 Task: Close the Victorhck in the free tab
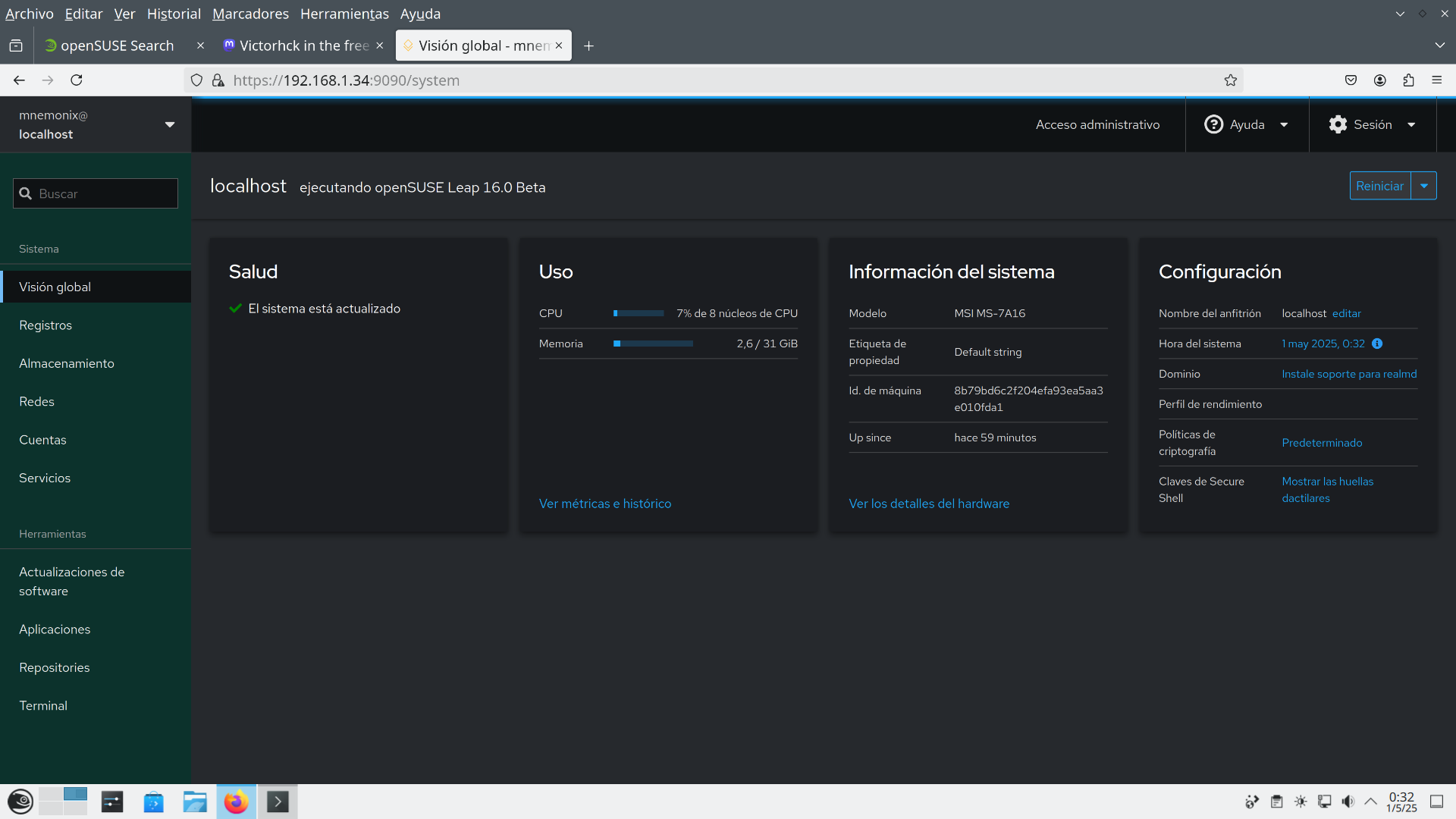click(x=379, y=45)
